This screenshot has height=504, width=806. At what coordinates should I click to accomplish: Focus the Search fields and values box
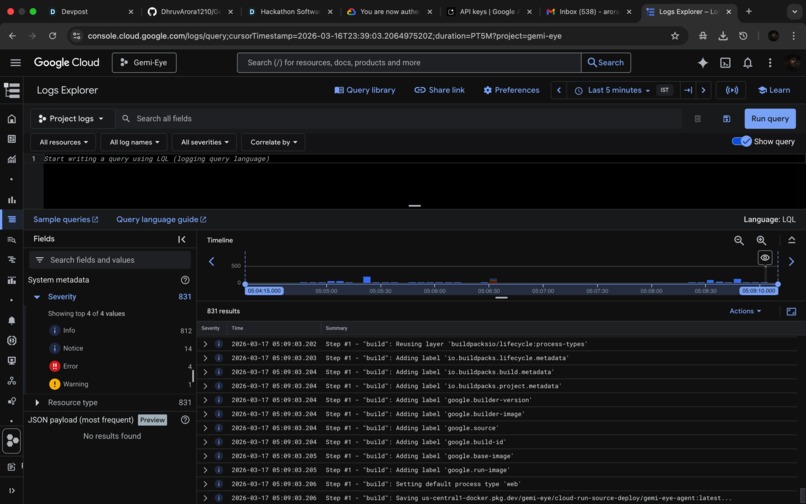[110, 260]
